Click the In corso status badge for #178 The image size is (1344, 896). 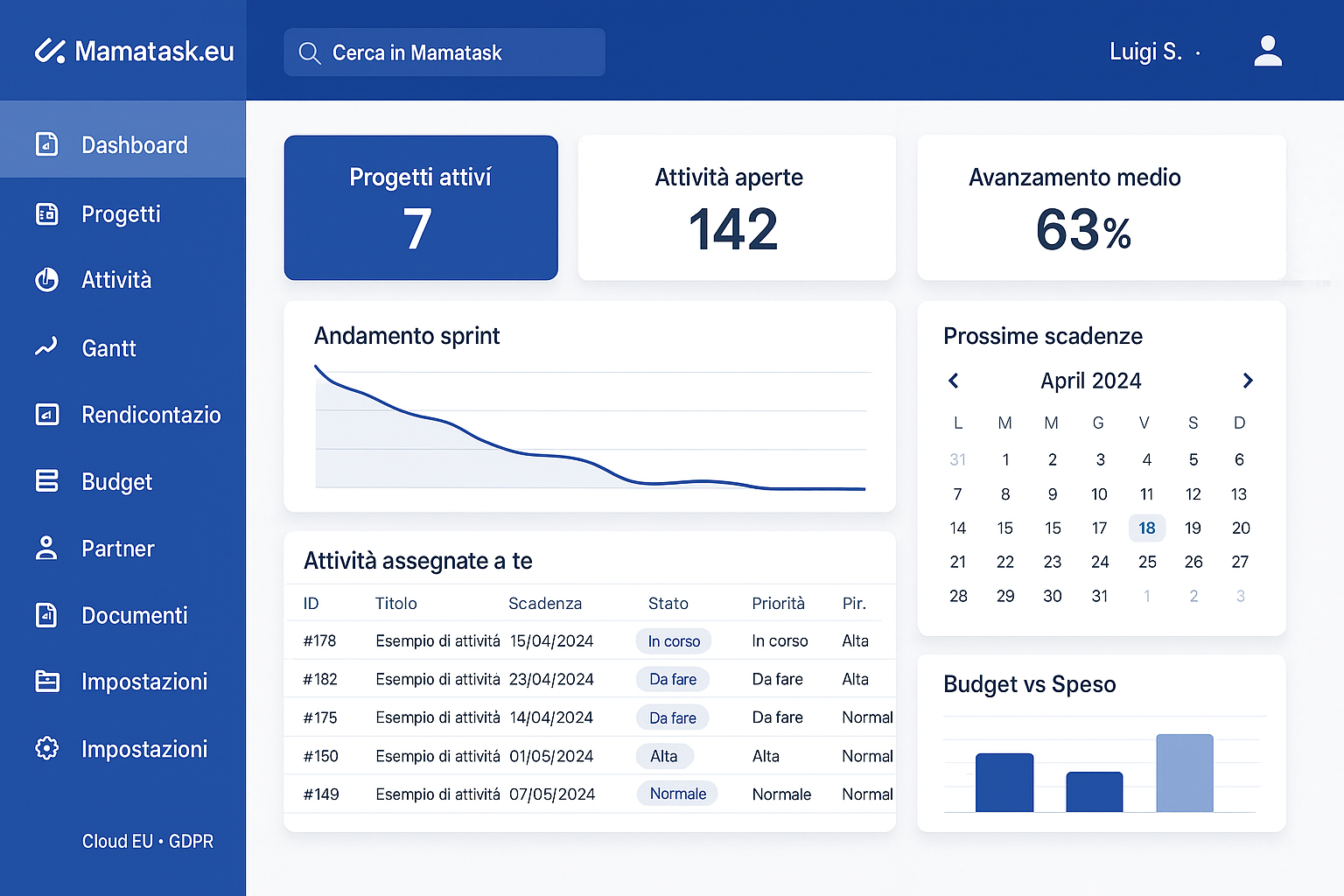673,641
